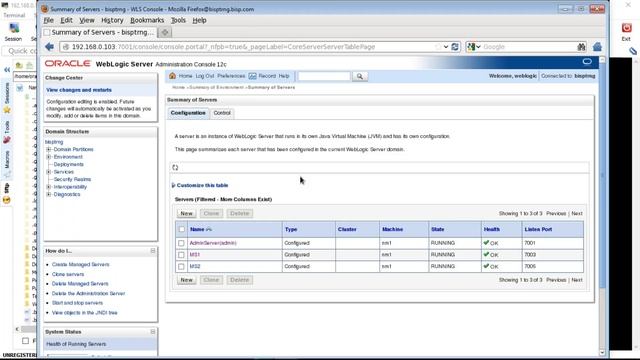This screenshot has width=640, height=360.
Task: Expand the Diagnostics tree node
Action: point(49,194)
